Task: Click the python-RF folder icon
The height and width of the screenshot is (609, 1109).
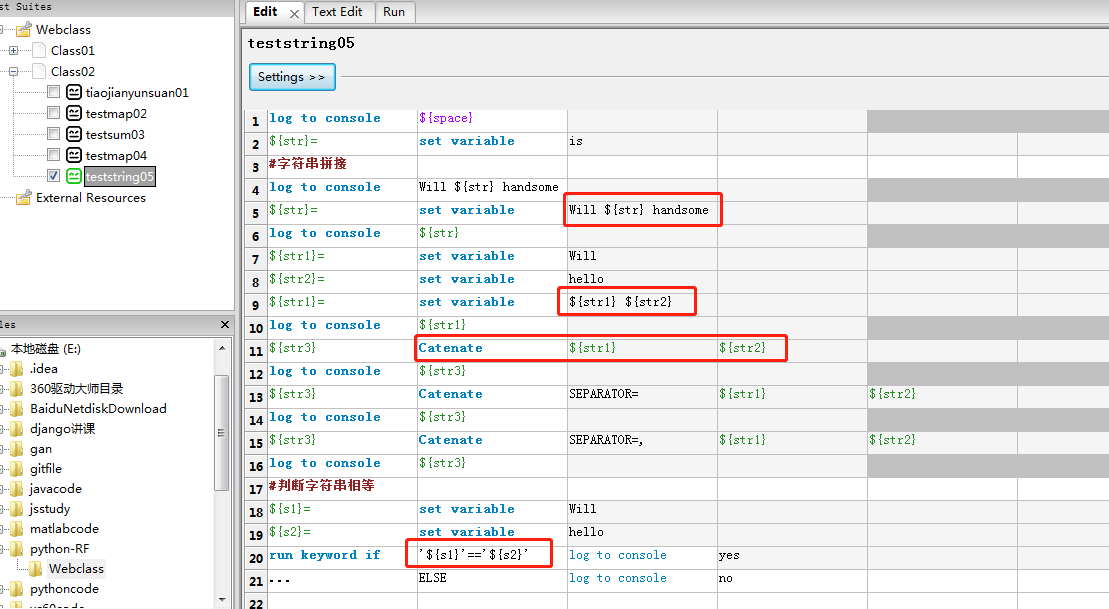Action: 16,549
